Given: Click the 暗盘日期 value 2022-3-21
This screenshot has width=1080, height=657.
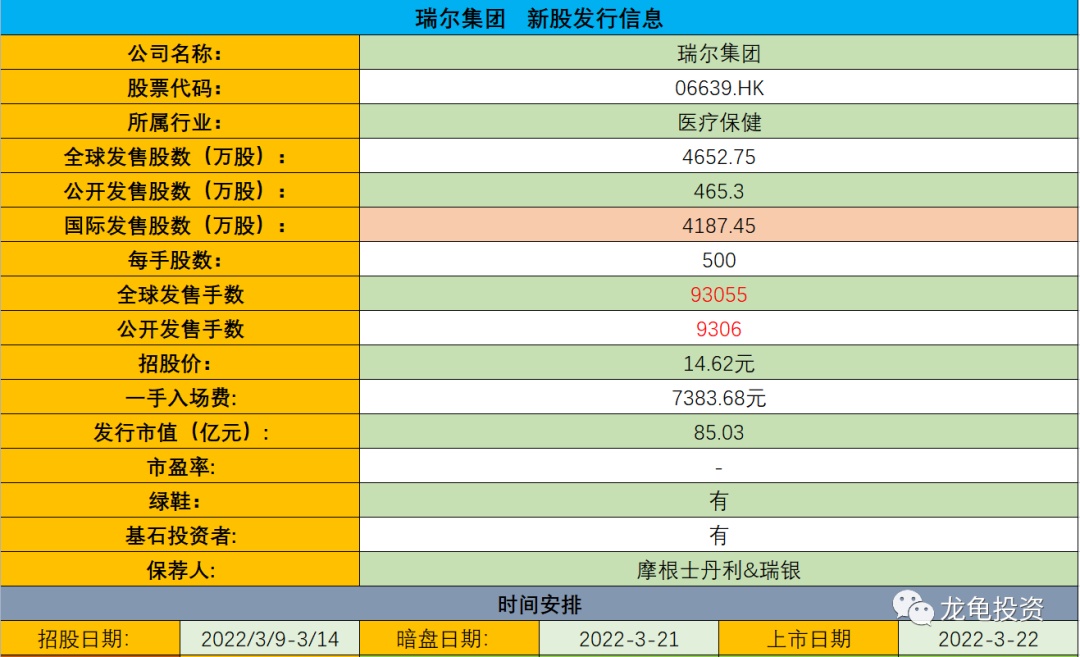Looking at the screenshot, I should (628, 638).
